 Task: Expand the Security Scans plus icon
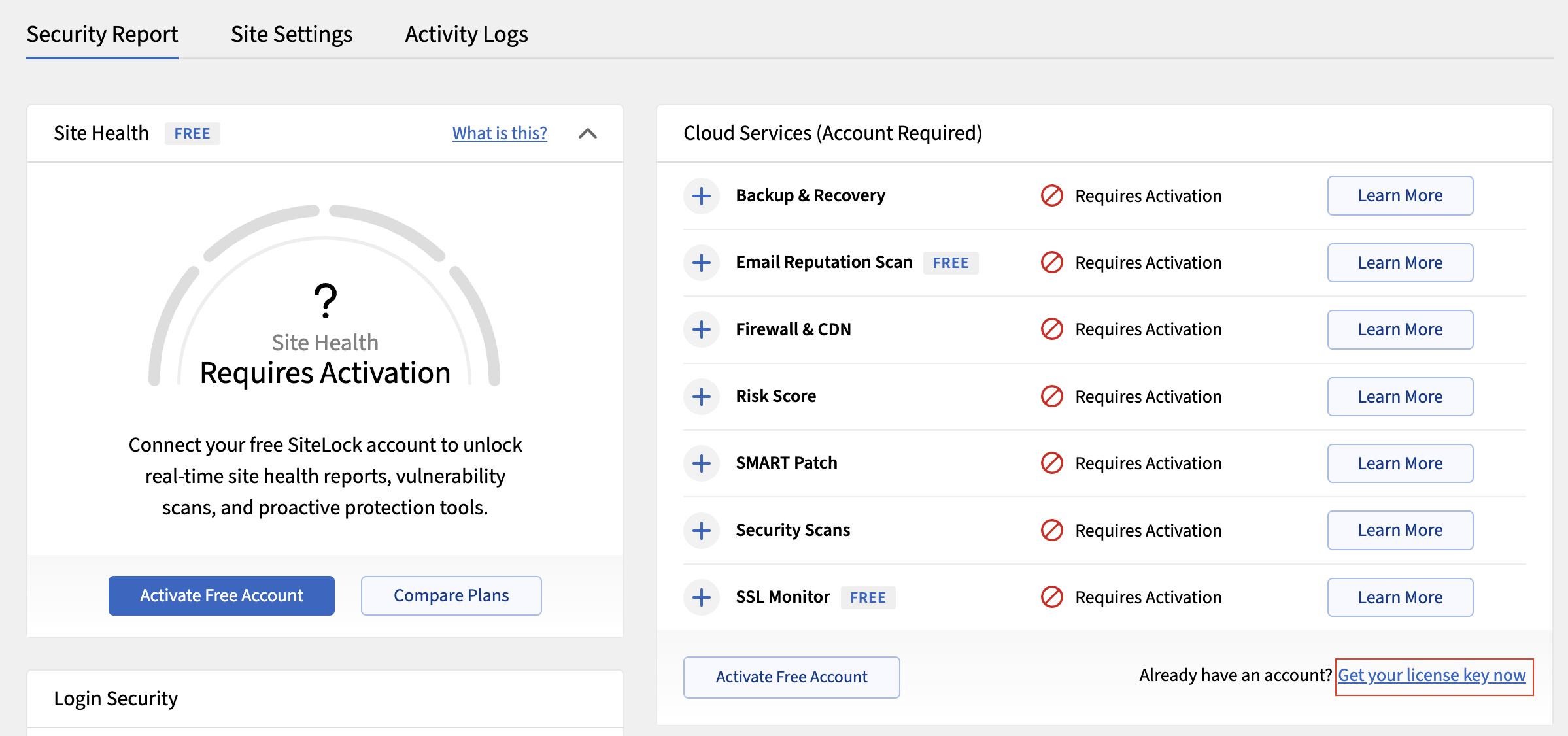click(x=702, y=530)
